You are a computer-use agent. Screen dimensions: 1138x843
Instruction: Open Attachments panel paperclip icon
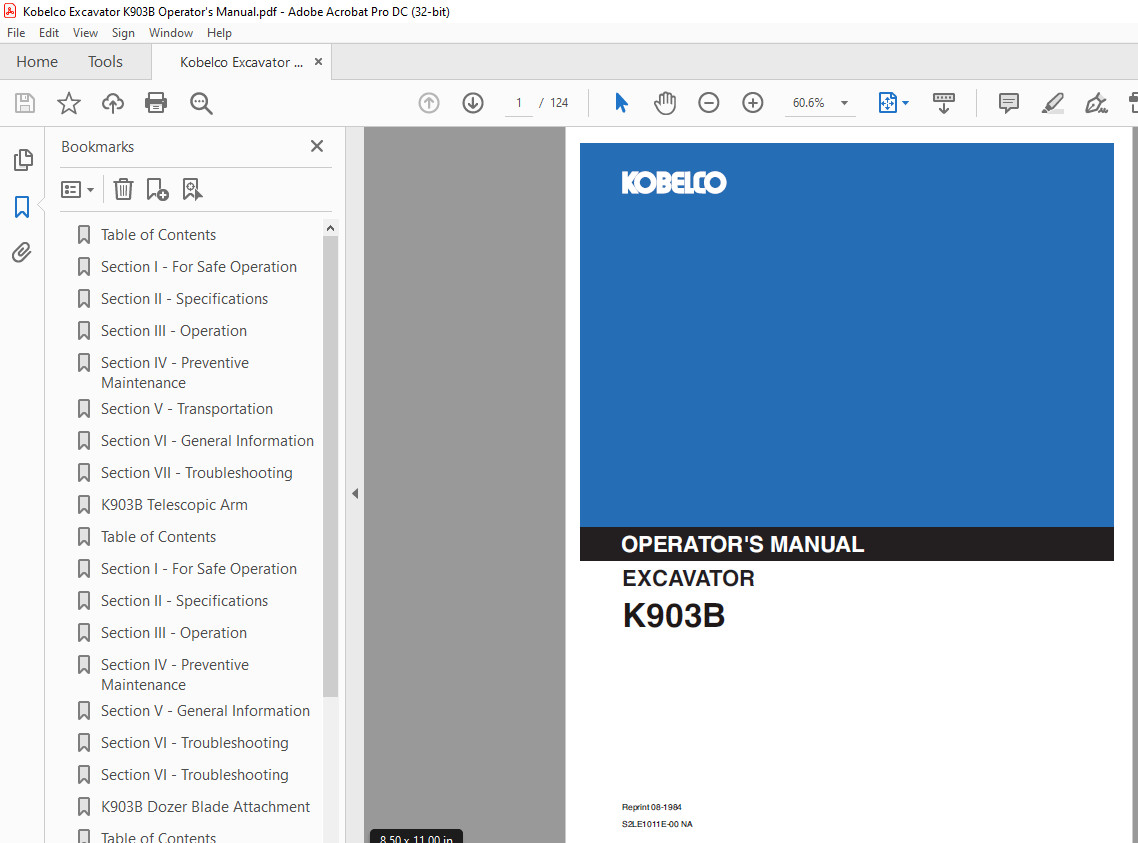click(x=22, y=252)
